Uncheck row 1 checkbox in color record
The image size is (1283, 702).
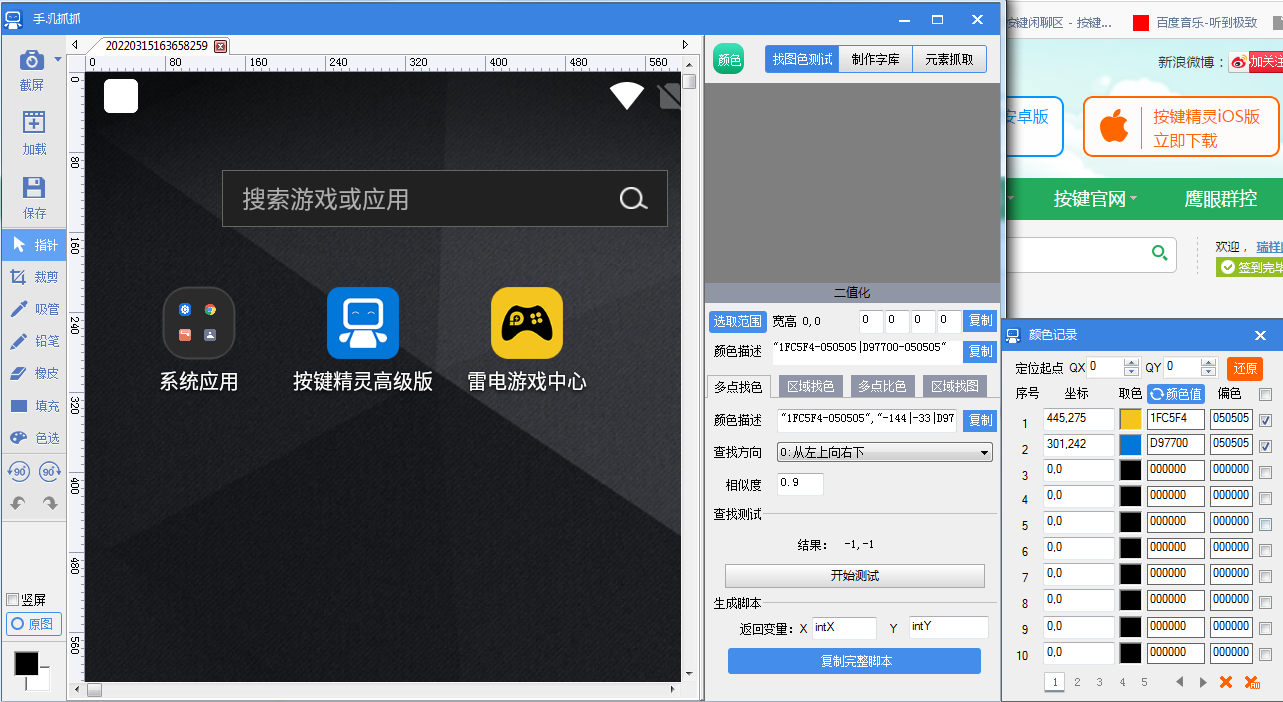click(1265, 420)
